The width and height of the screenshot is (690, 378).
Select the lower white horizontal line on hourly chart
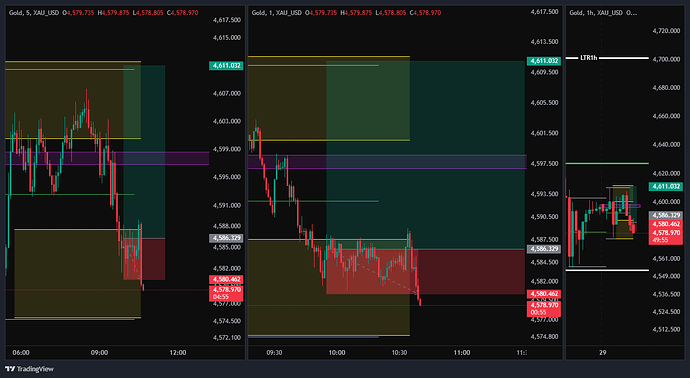[x=607, y=270]
